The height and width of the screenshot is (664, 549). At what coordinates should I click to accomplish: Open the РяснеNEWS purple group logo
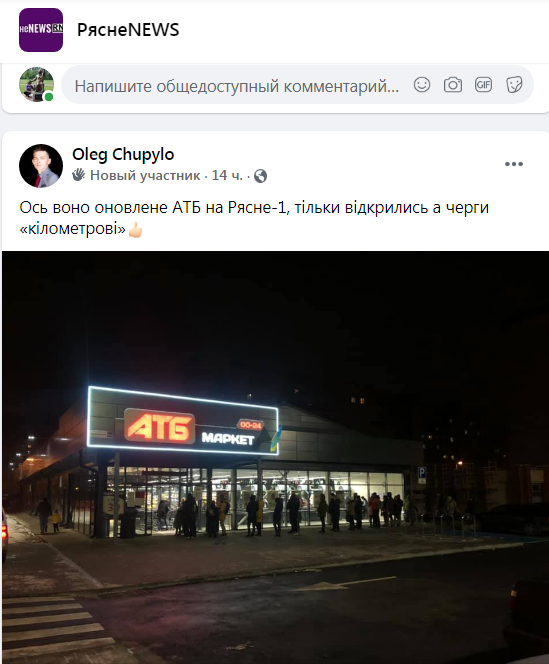pyautogui.click(x=41, y=30)
